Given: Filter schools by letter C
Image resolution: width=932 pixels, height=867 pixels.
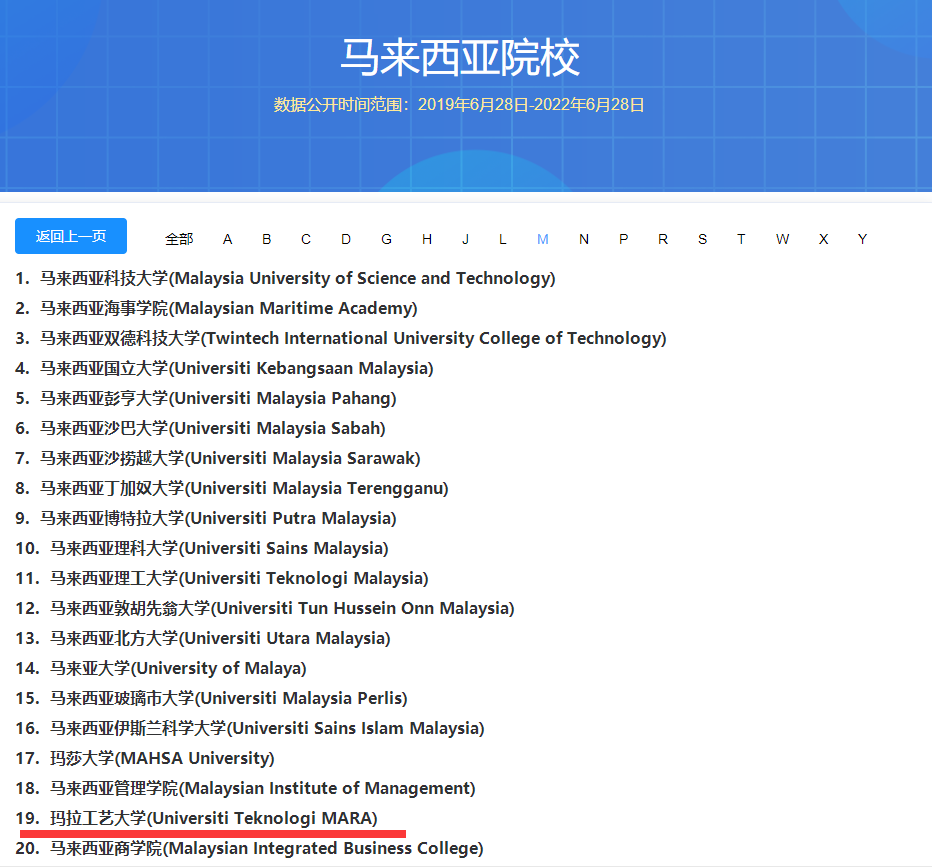Looking at the screenshot, I should click(306, 239).
